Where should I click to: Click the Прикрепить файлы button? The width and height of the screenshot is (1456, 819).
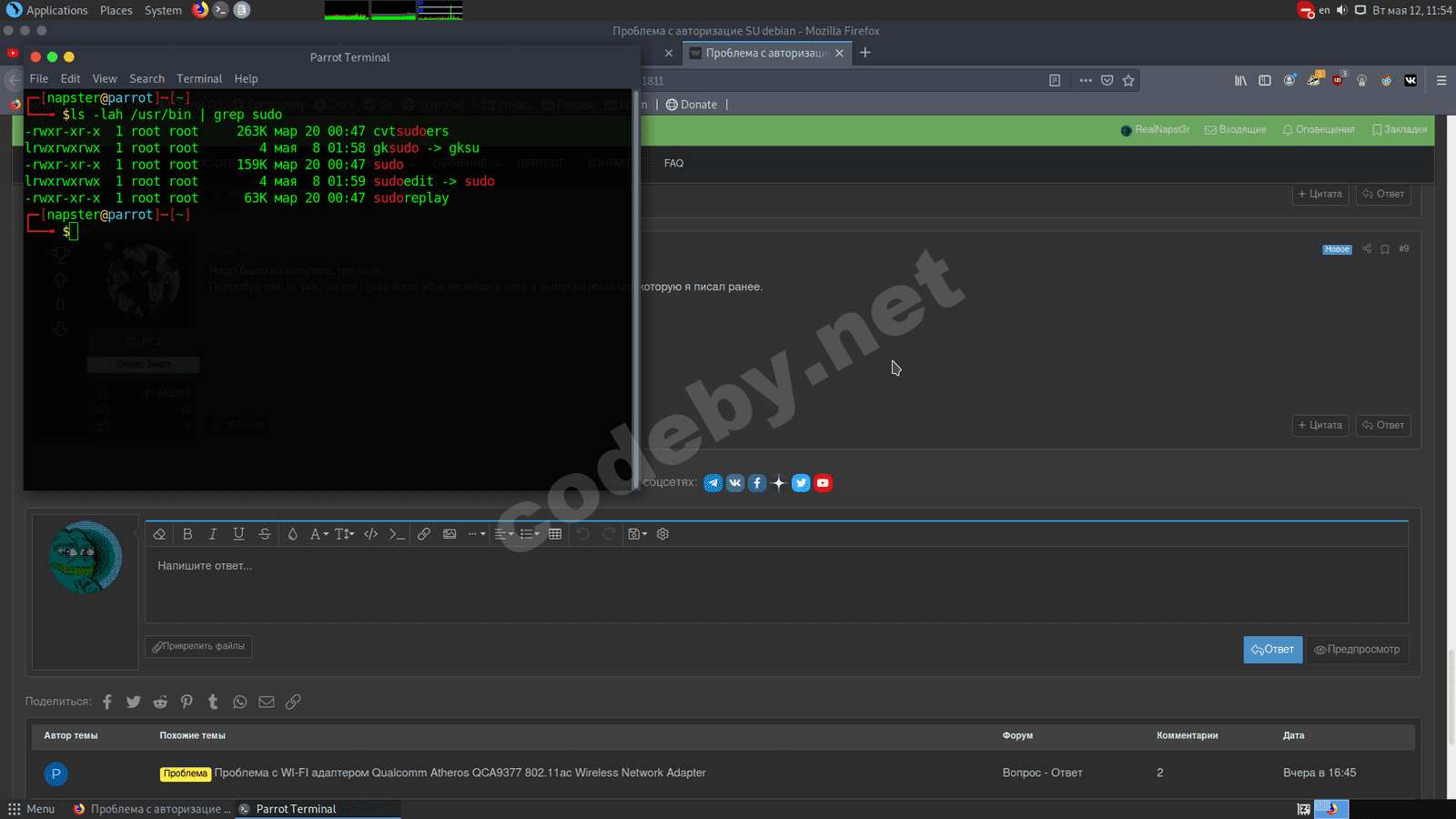pyautogui.click(x=198, y=646)
